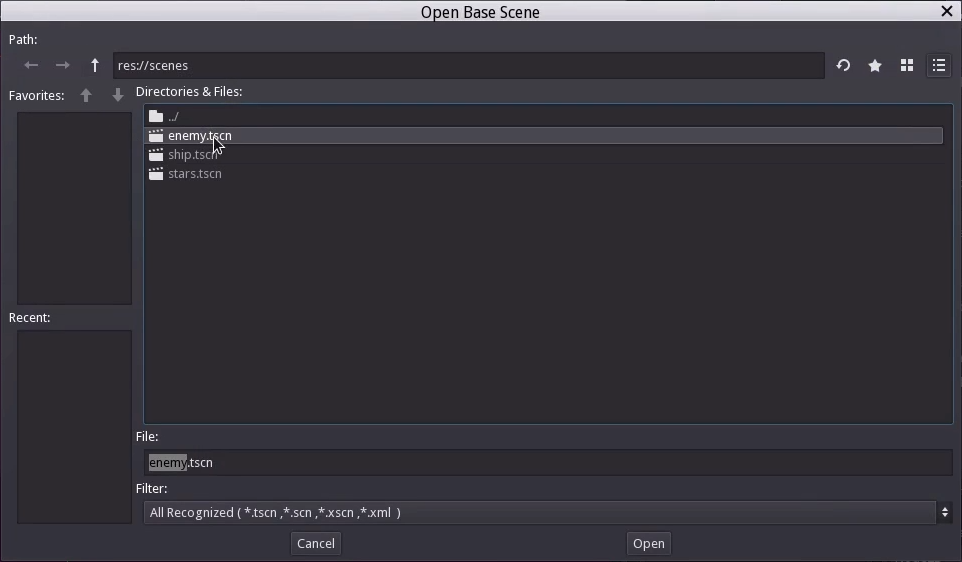
Task: Select ship.tscn file
Action: pyautogui.click(x=543, y=155)
